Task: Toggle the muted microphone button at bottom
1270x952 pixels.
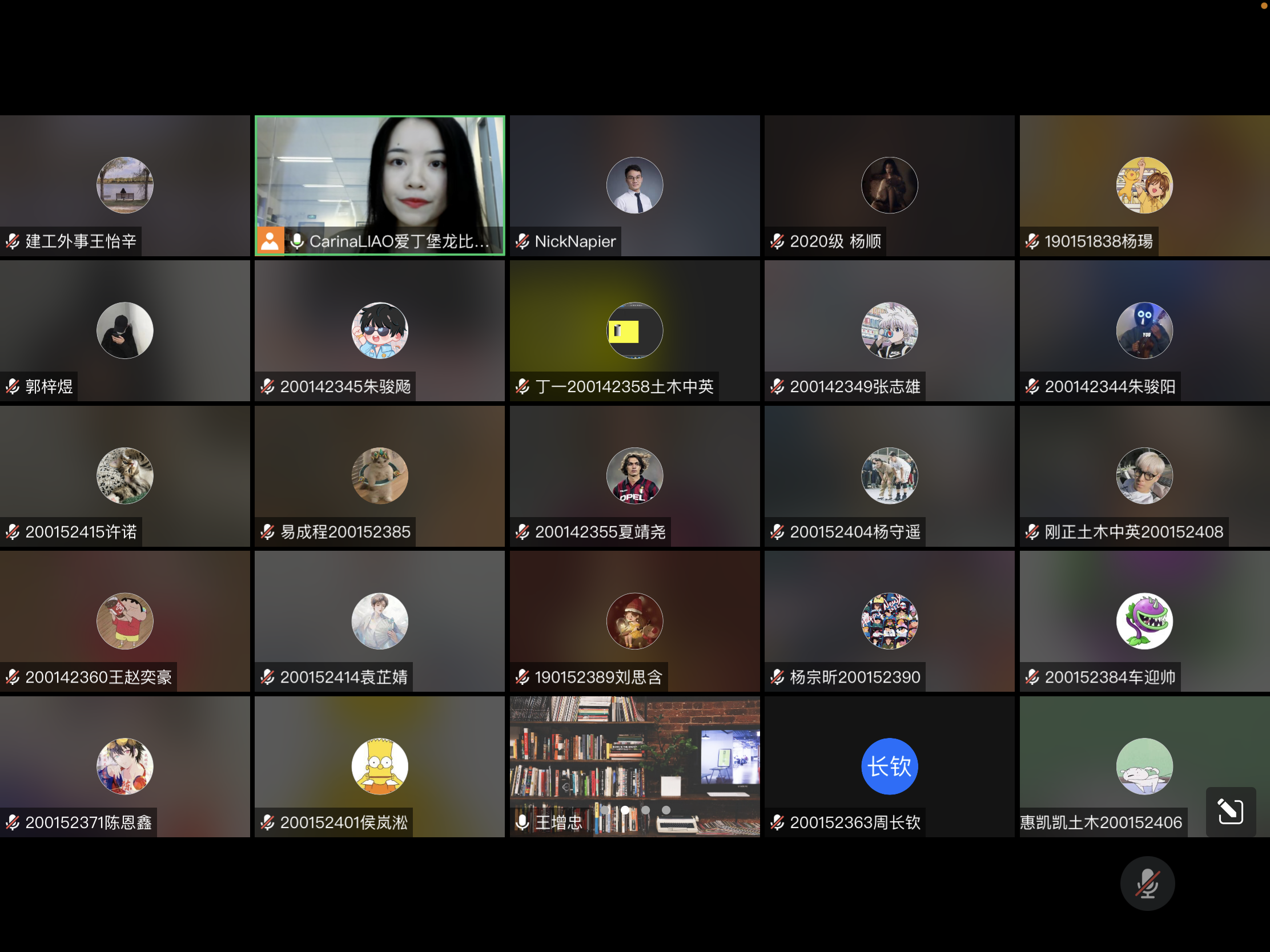Action: 1147,883
